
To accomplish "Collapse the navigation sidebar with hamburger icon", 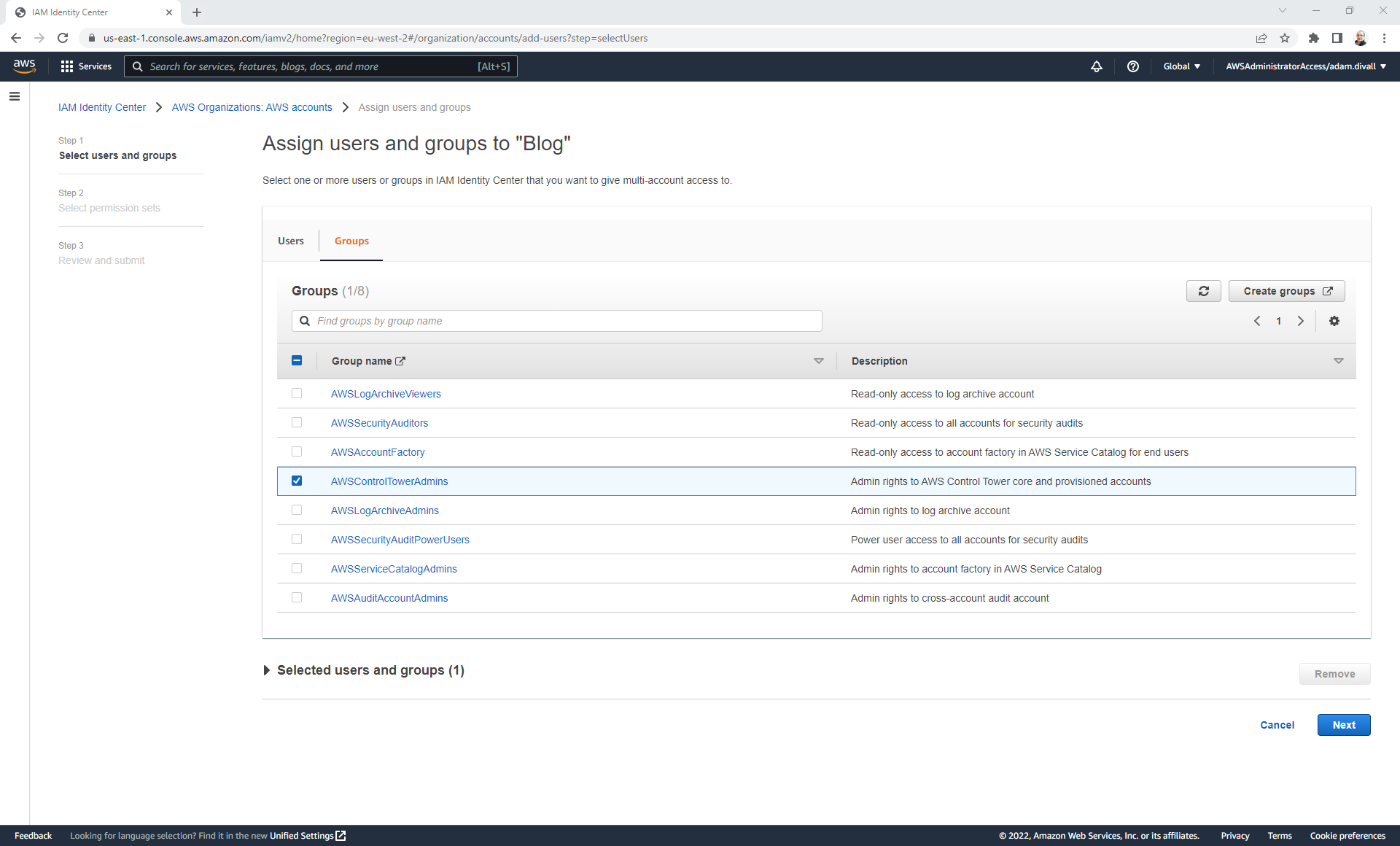I will [15, 96].
